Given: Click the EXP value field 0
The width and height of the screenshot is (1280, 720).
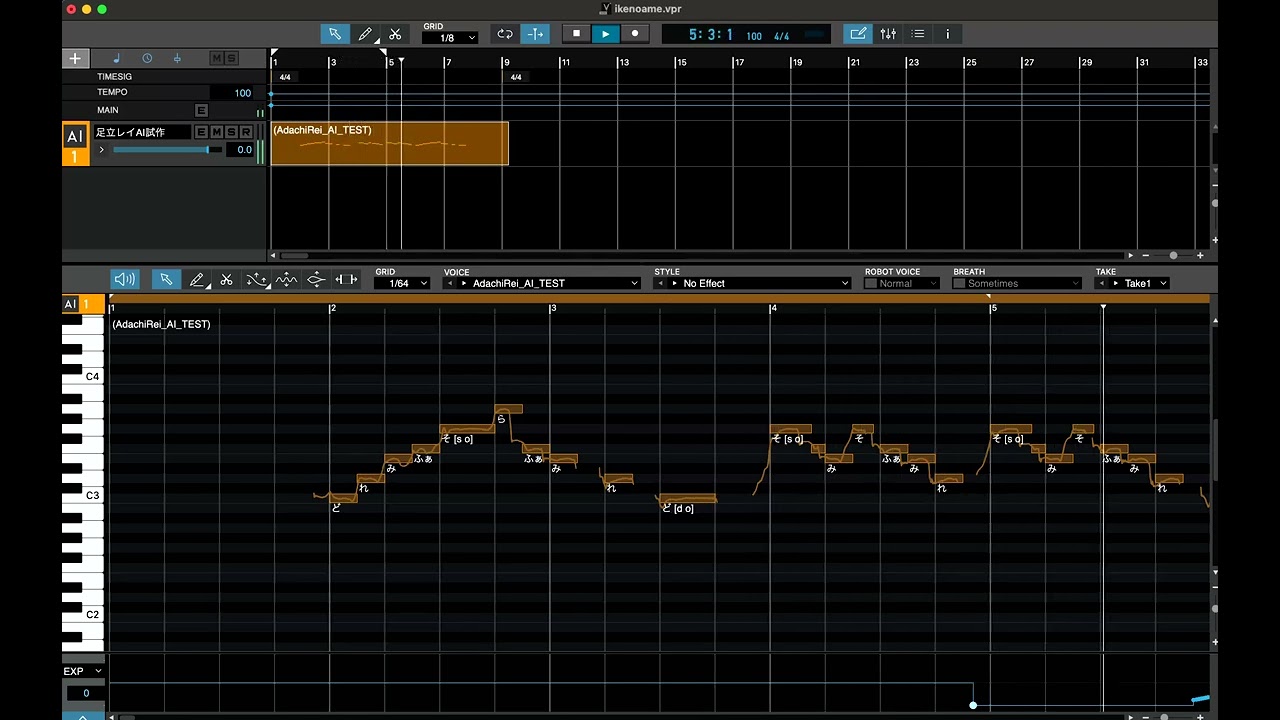Looking at the screenshot, I should [86, 693].
